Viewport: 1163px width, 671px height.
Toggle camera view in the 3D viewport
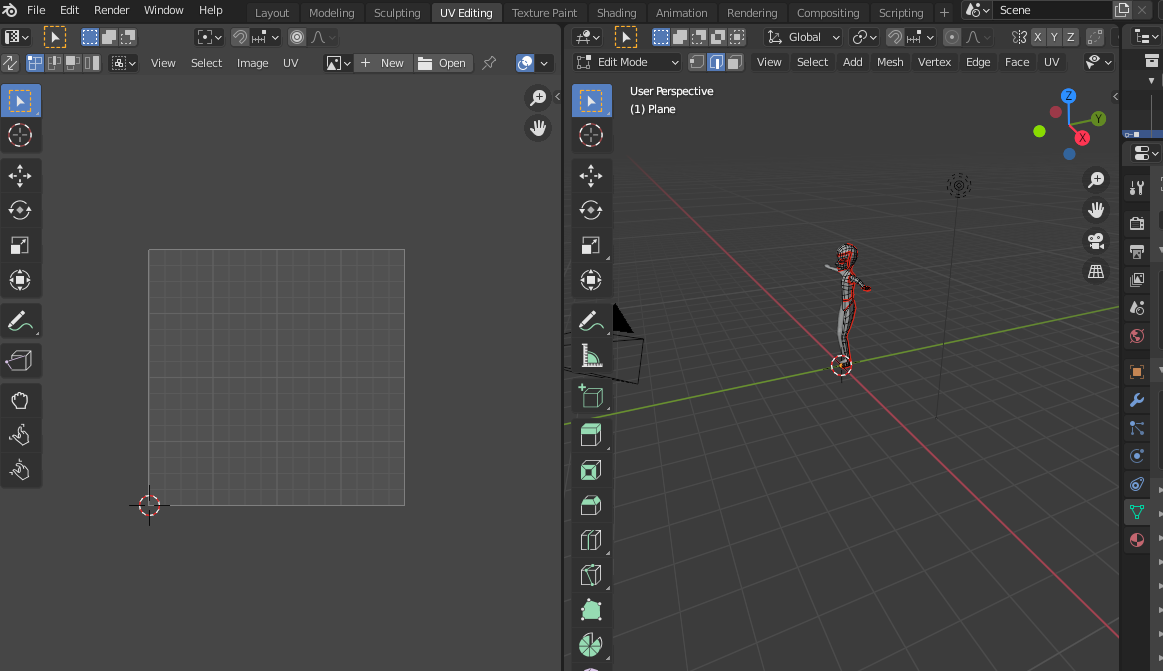click(x=1096, y=241)
